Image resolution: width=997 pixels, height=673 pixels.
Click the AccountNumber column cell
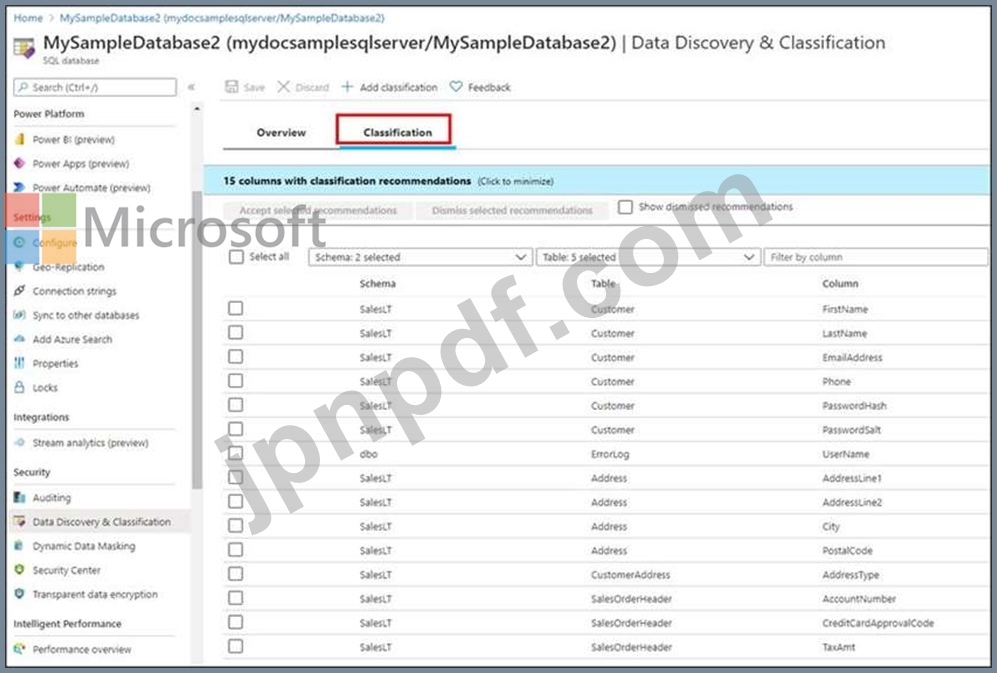(858, 599)
